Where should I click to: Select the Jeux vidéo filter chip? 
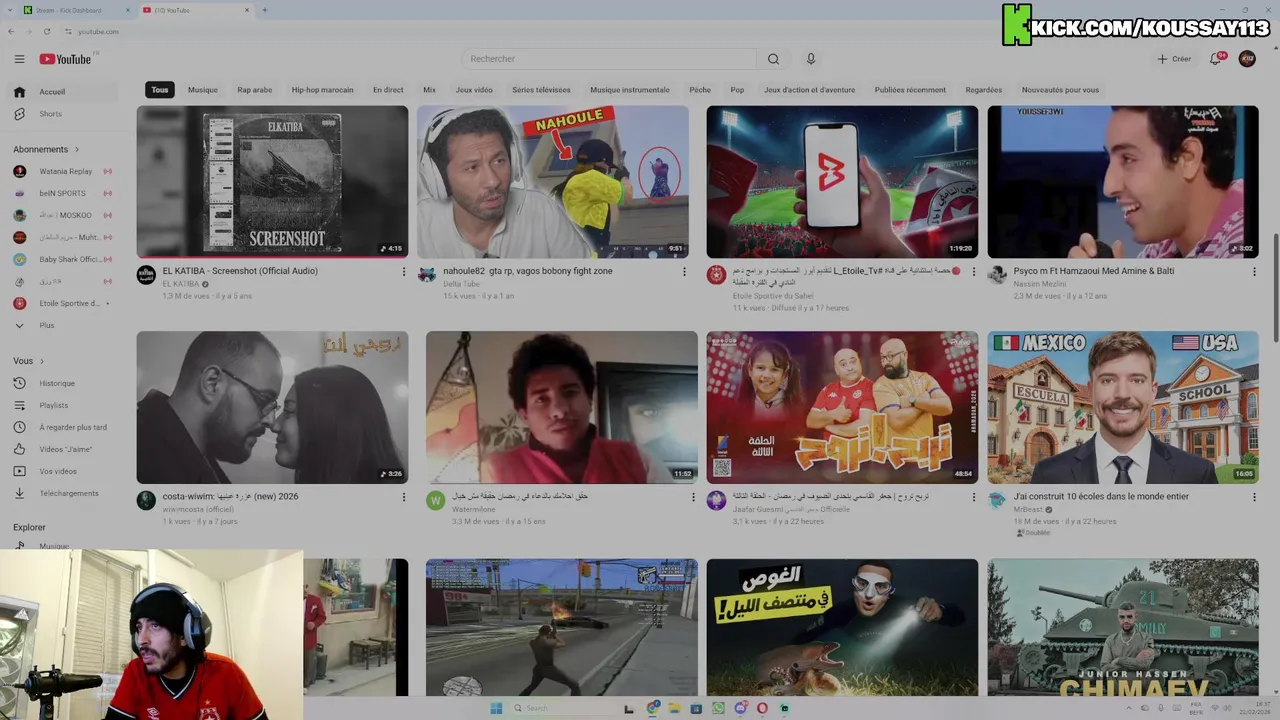coord(474,90)
